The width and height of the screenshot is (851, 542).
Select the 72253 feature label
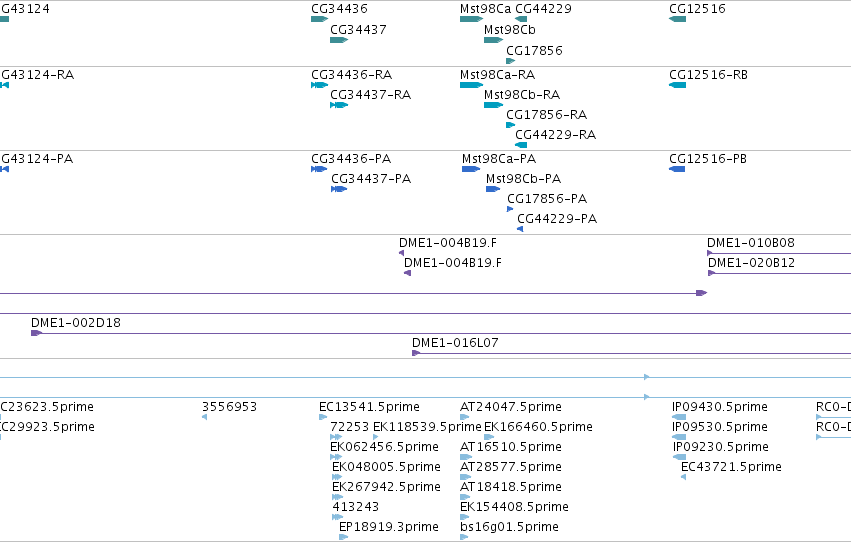click(350, 427)
